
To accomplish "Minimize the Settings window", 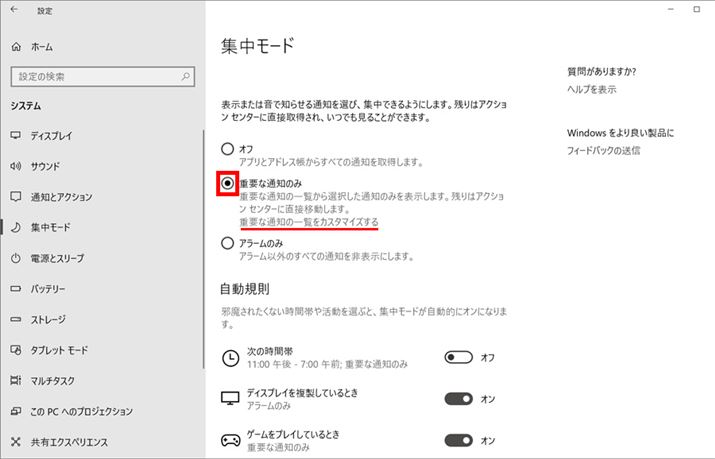I will point(670,9).
